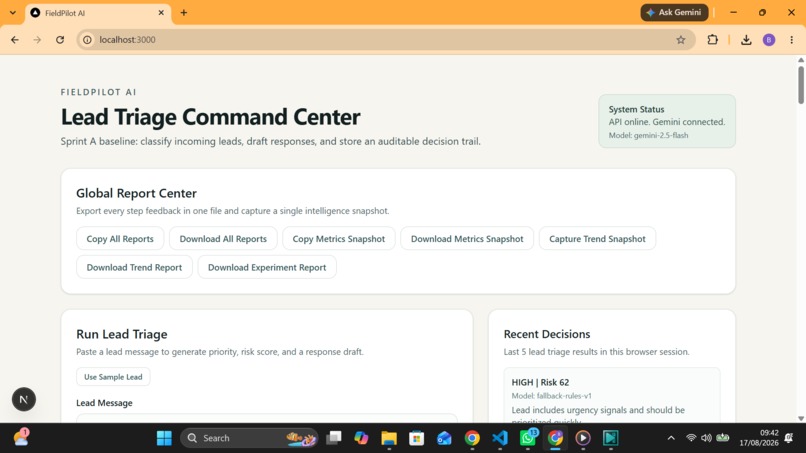The height and width of the screenshot is (453, 806).
Task: Click the Model: gemini-2.5-flash text
Action: (648, 135)
